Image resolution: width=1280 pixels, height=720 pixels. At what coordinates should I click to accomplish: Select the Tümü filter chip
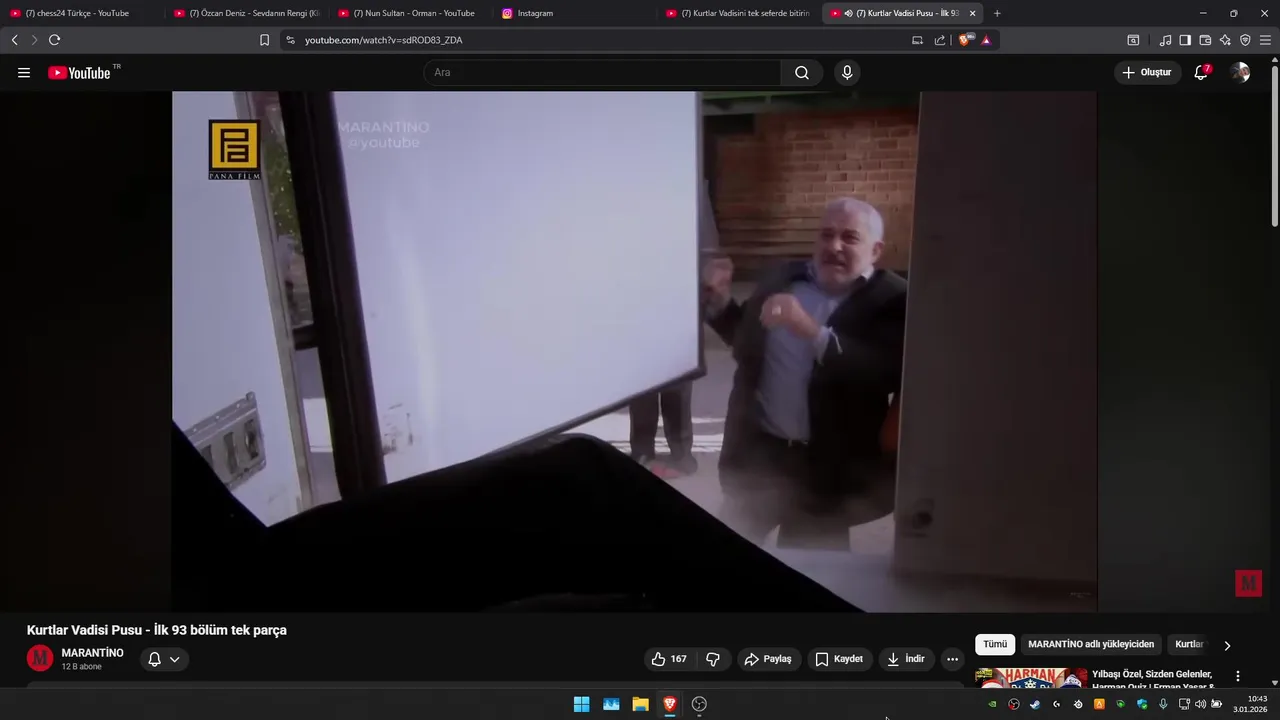pos(995,645)
